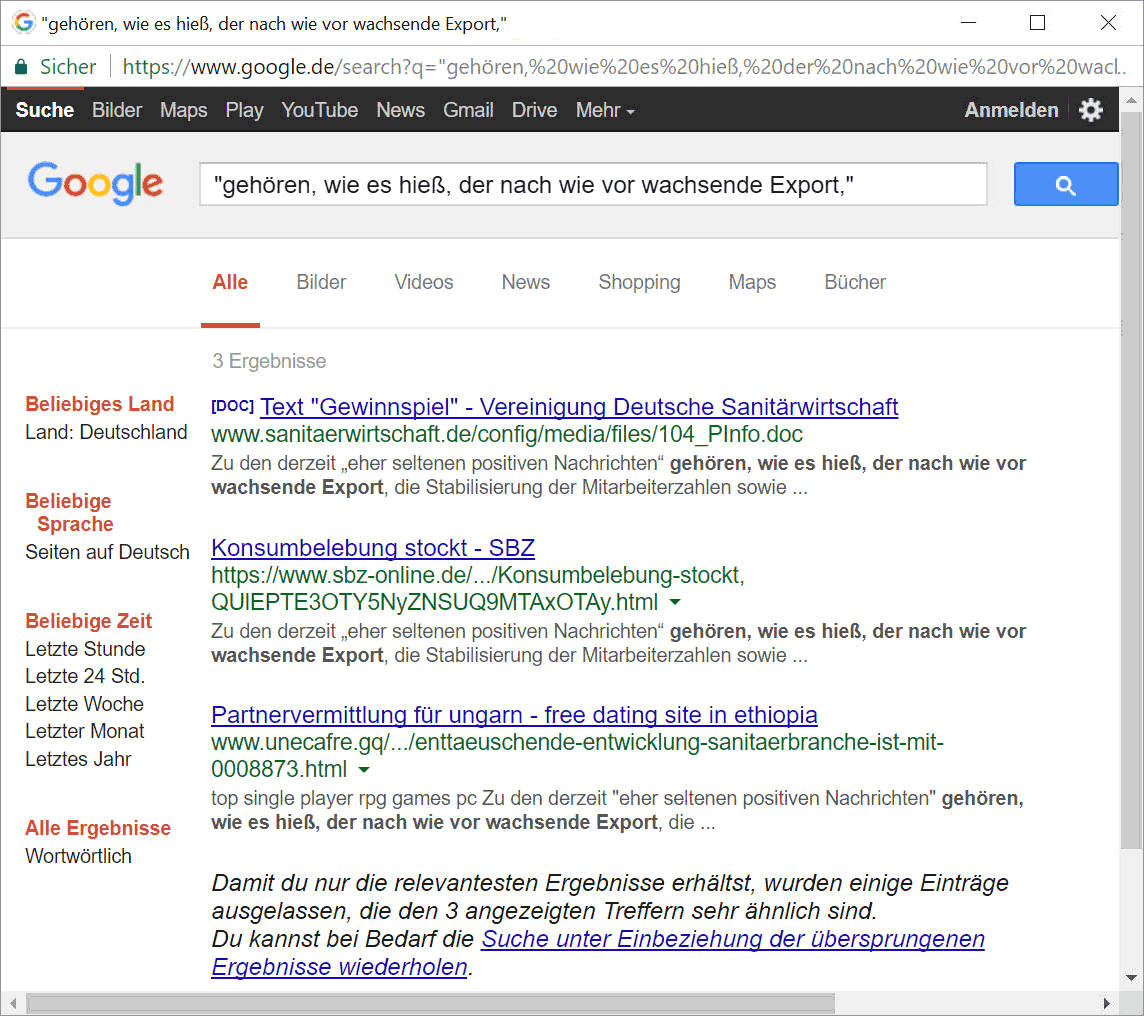Screen dimensions: 1144x1016
Task: Click the blue search magnifier button
Action: (1065, 185)
